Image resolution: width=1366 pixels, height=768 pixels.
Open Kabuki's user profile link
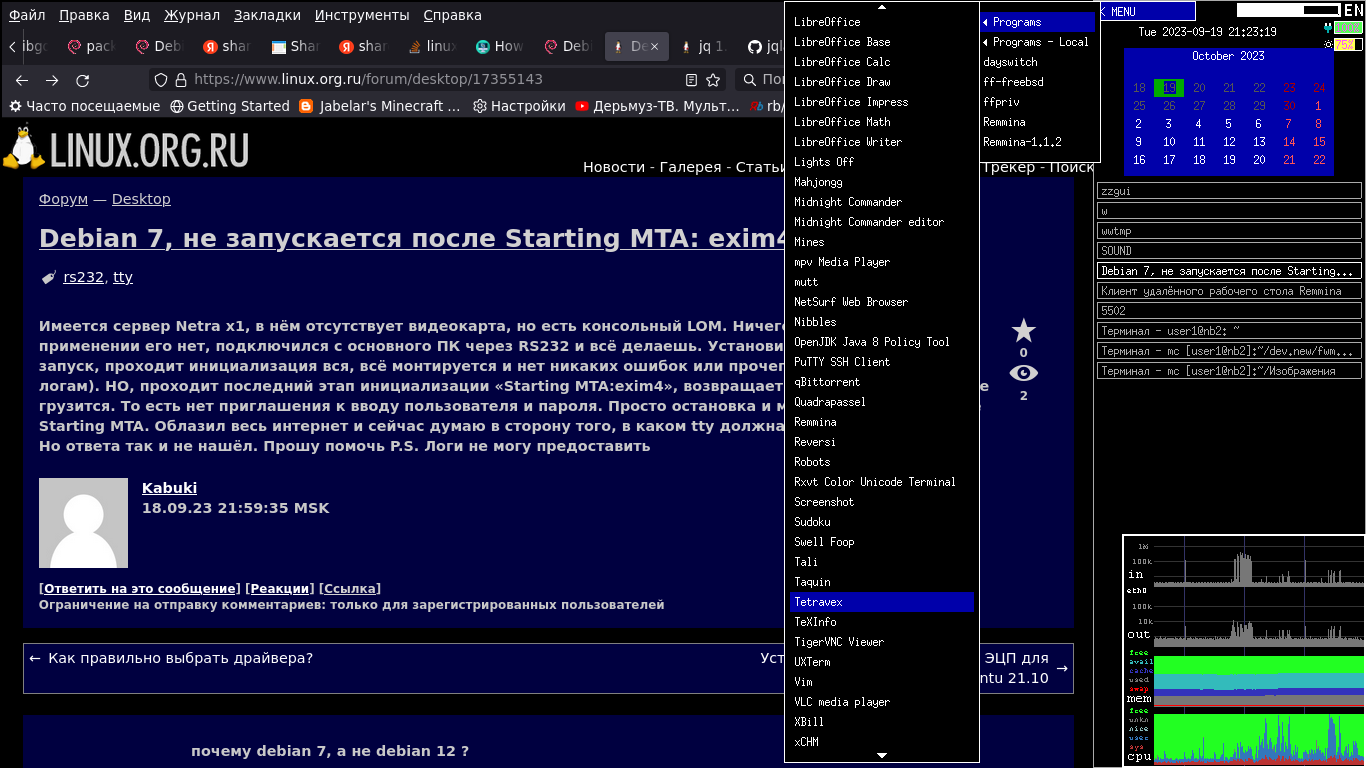[x=169, y=488]
